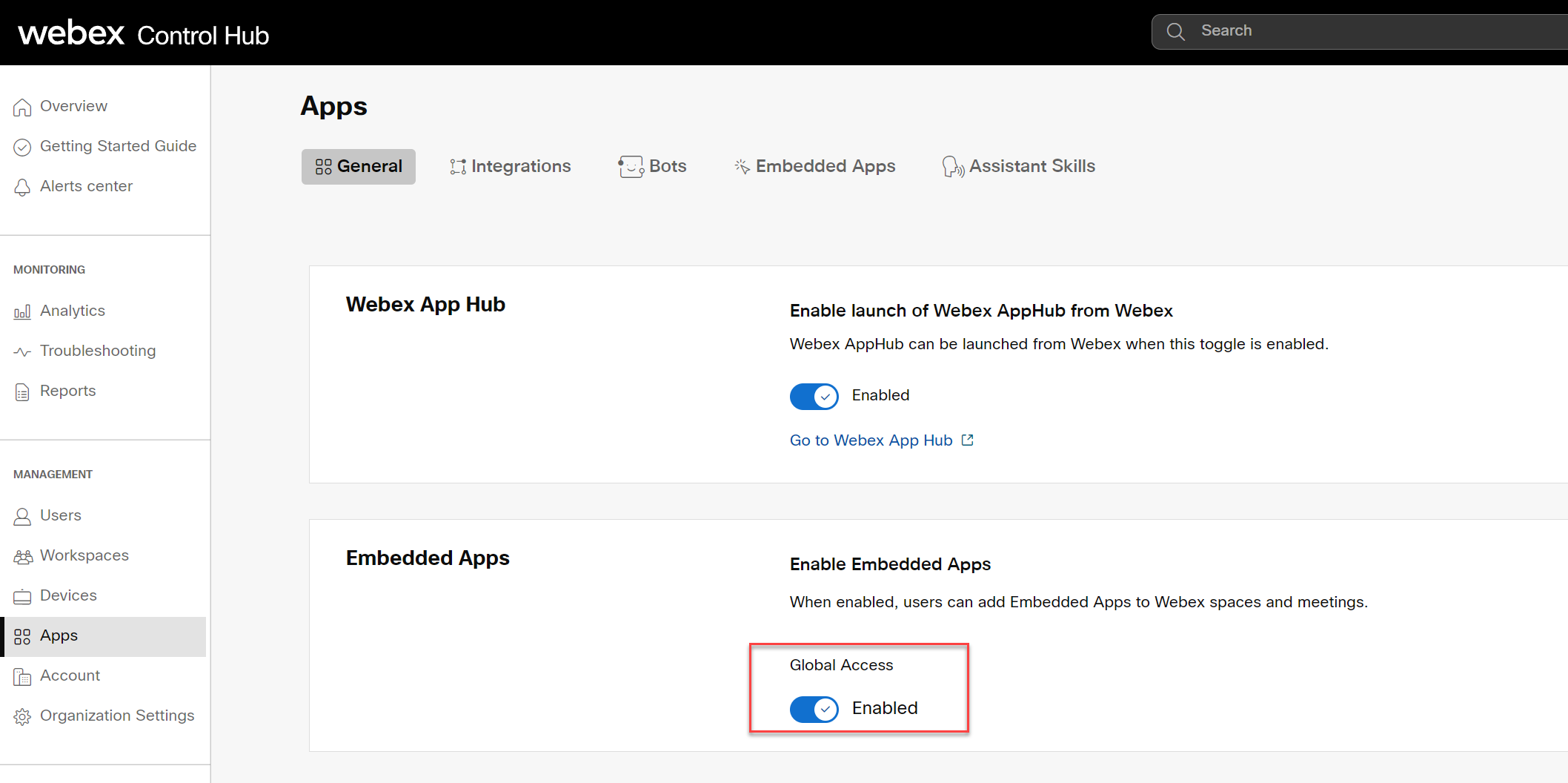The width and height of the screenshot is (1568, 783).
Task: Click the Embedded Apps sparkle icon
Action: pos(742,166)
